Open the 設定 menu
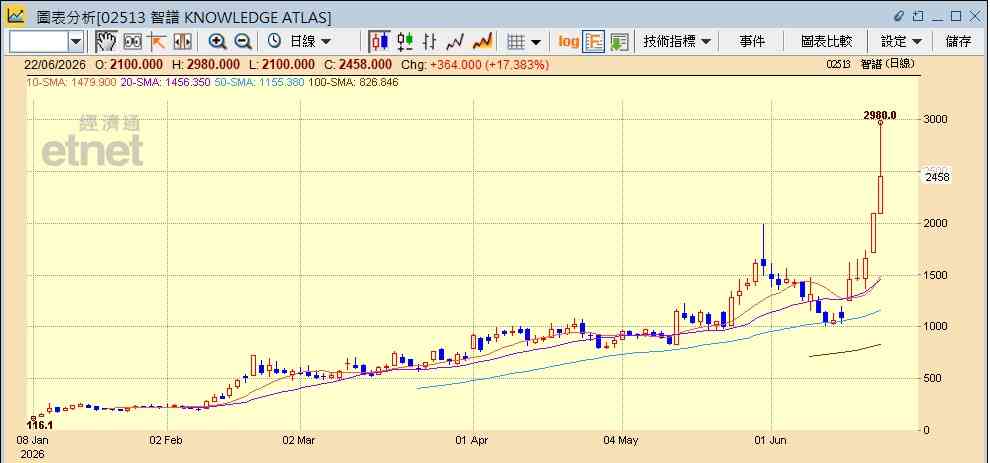This screenshot has height=463, width=990. coord(901,42)
